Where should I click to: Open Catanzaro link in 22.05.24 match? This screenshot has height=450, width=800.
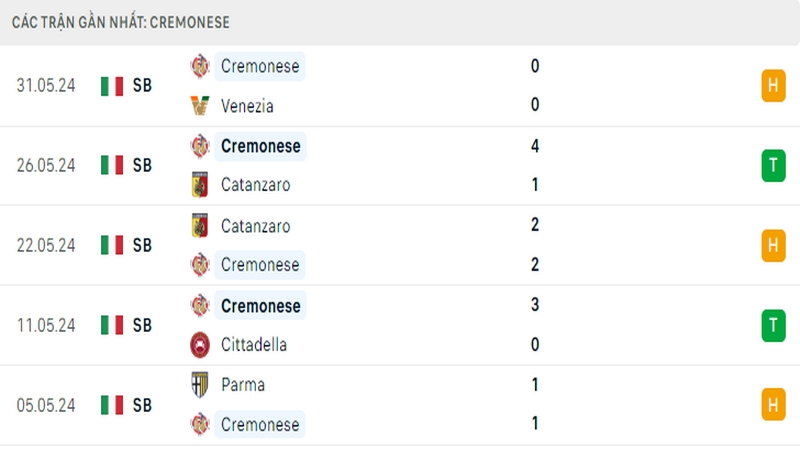pos(256,226)
